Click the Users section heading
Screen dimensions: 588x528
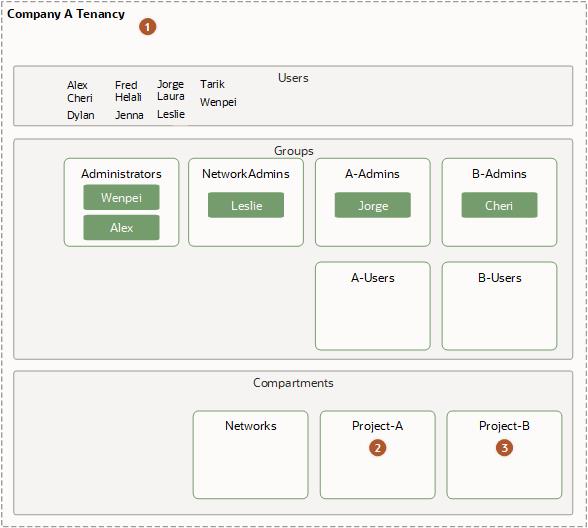click(293, 78)
